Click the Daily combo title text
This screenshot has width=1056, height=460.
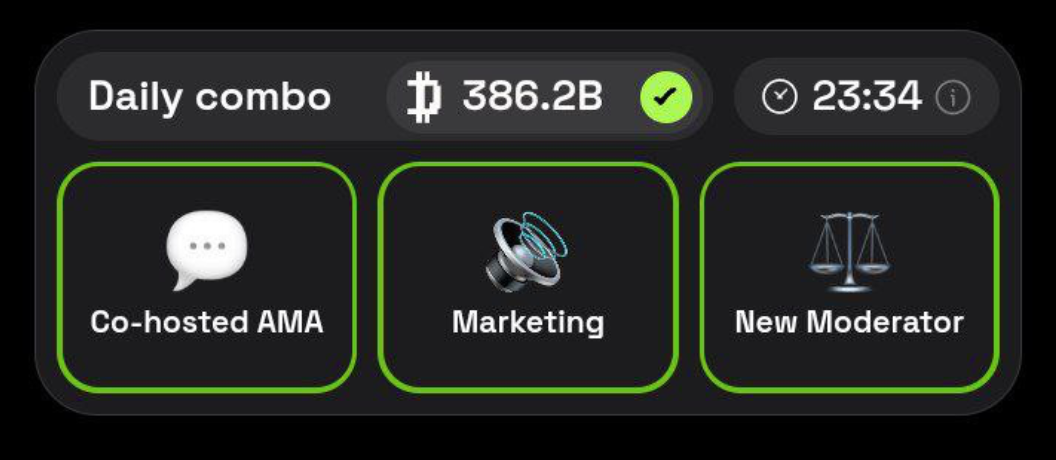(210, 97)
